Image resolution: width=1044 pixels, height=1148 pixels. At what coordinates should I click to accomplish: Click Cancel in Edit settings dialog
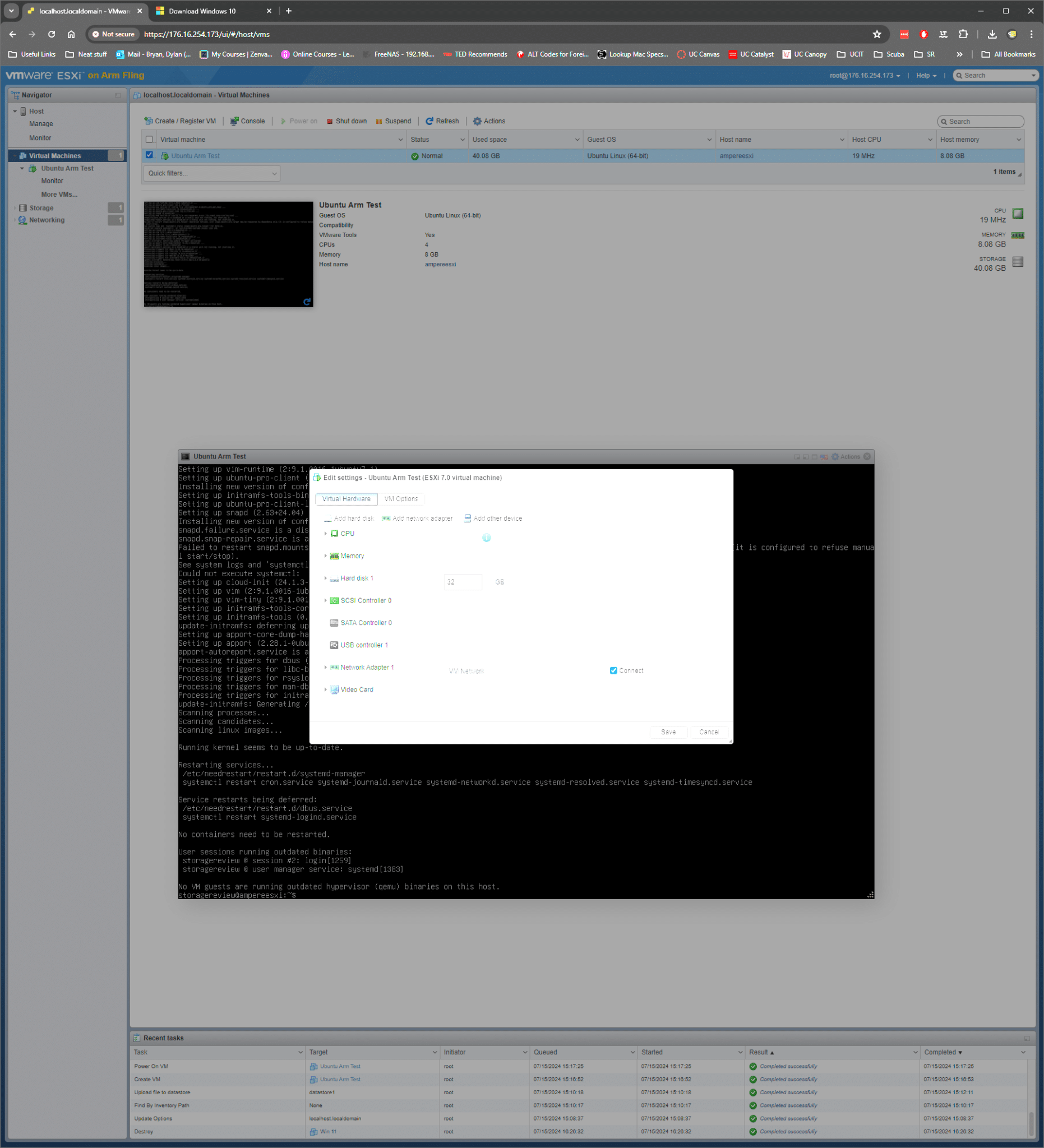coord(709,732)
